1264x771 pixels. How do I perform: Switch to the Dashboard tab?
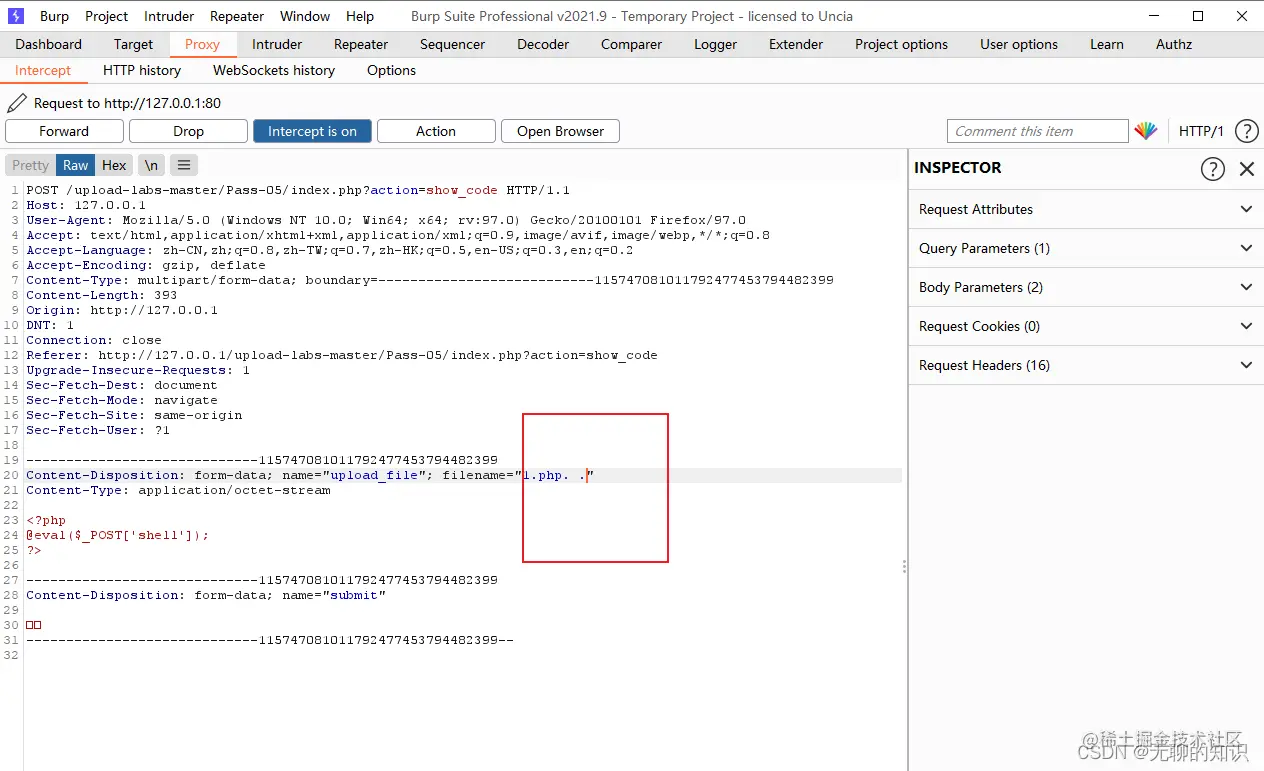(x=49, y=44)
